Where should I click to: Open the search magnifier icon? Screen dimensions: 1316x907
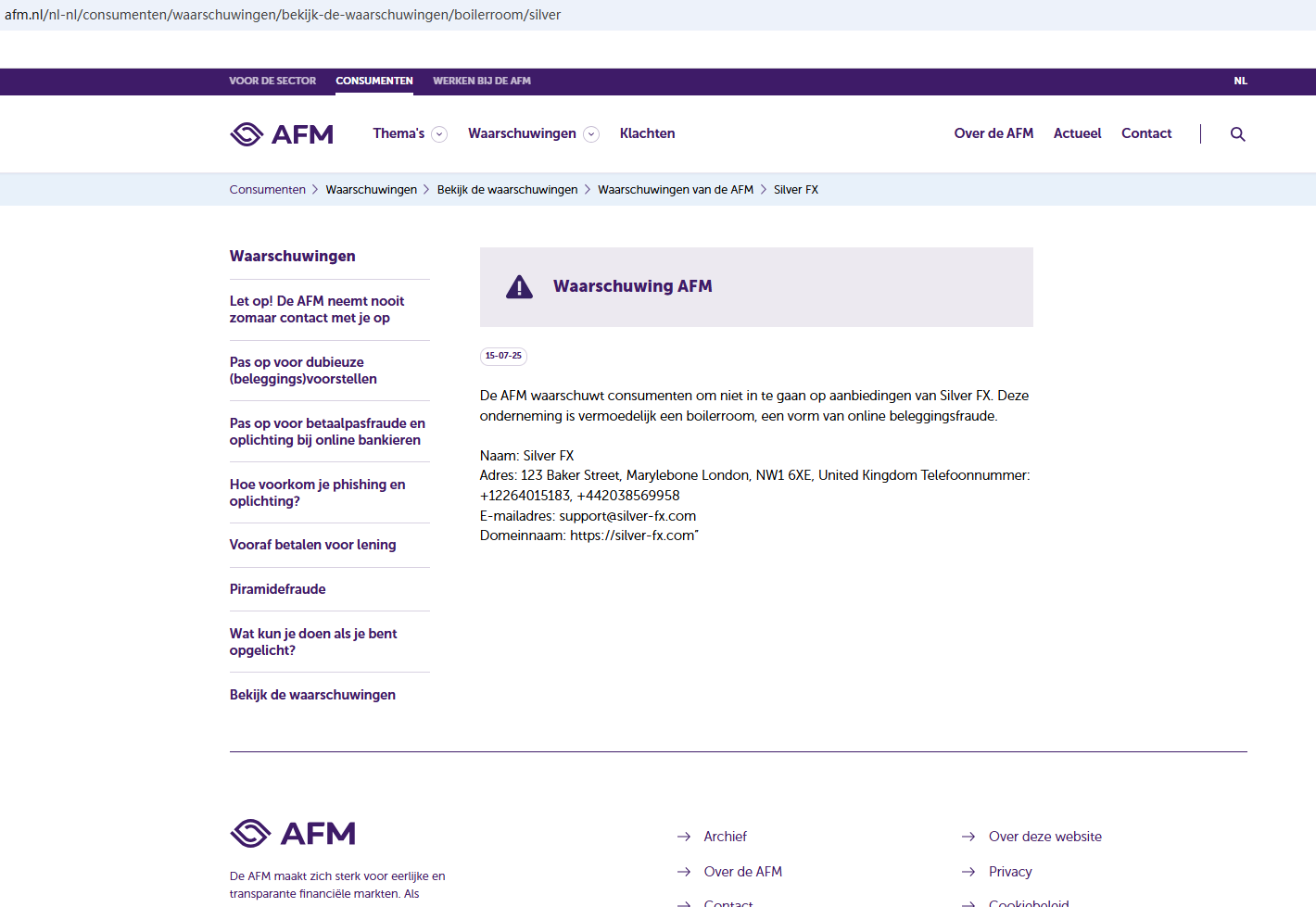pyautogui.click(x=1237, y=134)
